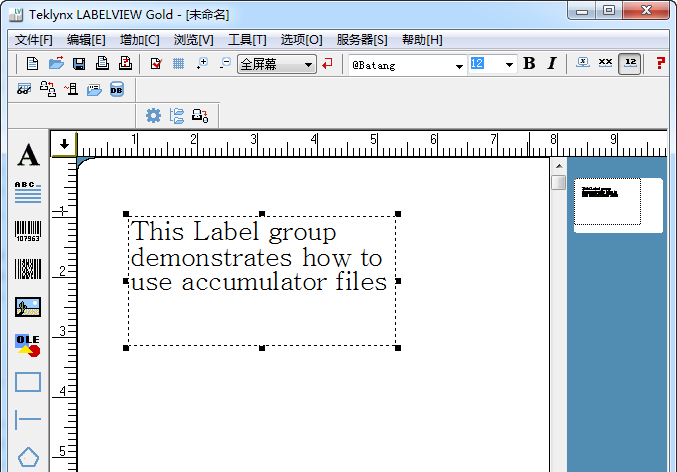The width and height of the screenshot is (677, 472).
Task: Select the 1D barcode tool
Action: click(28, 231)
